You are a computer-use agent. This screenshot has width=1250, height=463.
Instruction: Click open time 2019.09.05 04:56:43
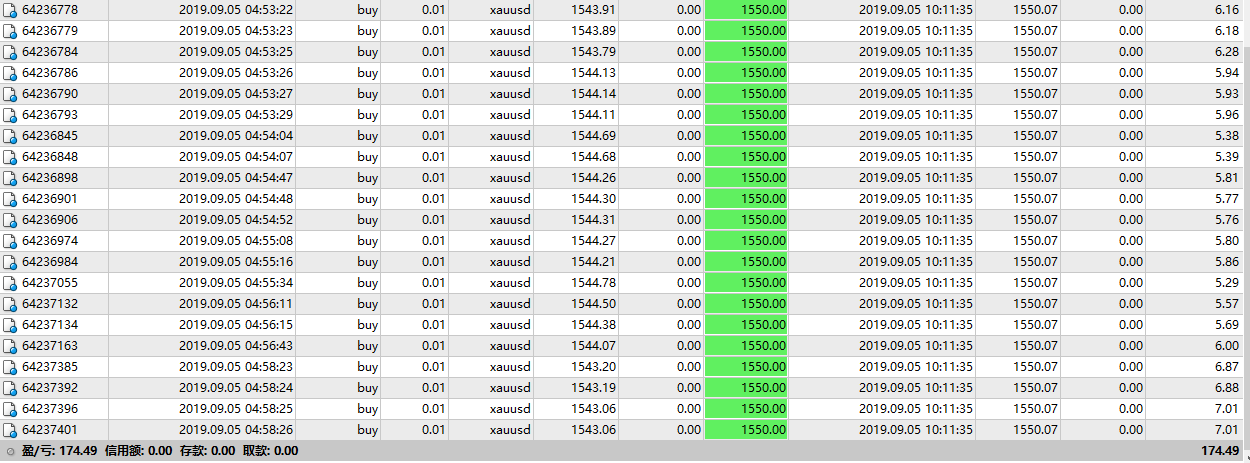click(x=236, y=346)
